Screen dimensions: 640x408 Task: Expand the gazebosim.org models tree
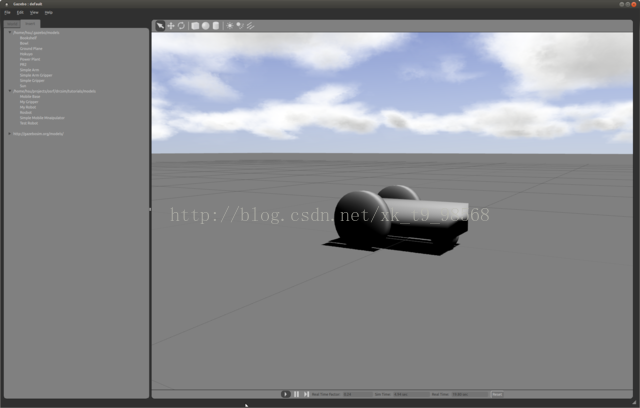pos(10,133)
